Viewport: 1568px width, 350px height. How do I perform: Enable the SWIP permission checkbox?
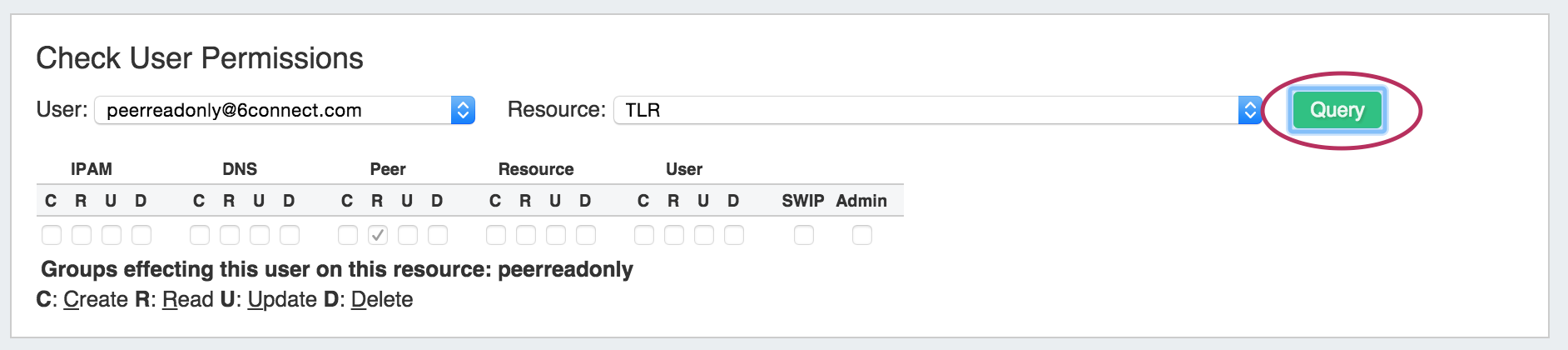click(804, 235)
